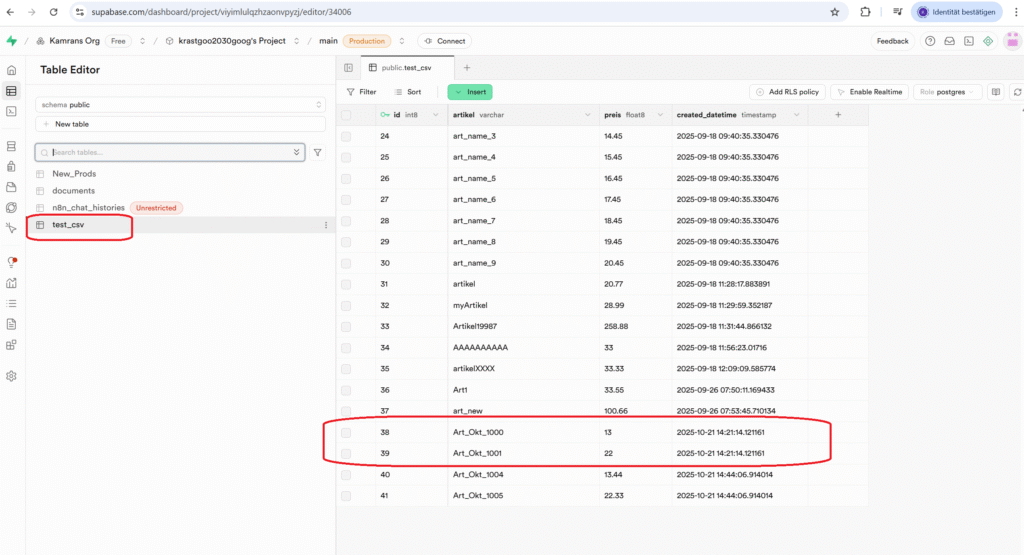Viewport: 1024px width, 555px height.
Task: Click the Filter button
Action: click(x=362, y=92)
